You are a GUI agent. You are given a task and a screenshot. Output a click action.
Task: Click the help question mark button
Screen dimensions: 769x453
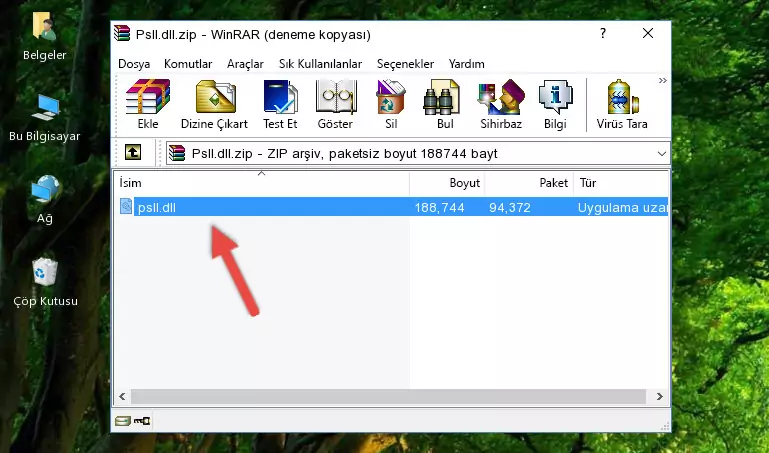603,33
